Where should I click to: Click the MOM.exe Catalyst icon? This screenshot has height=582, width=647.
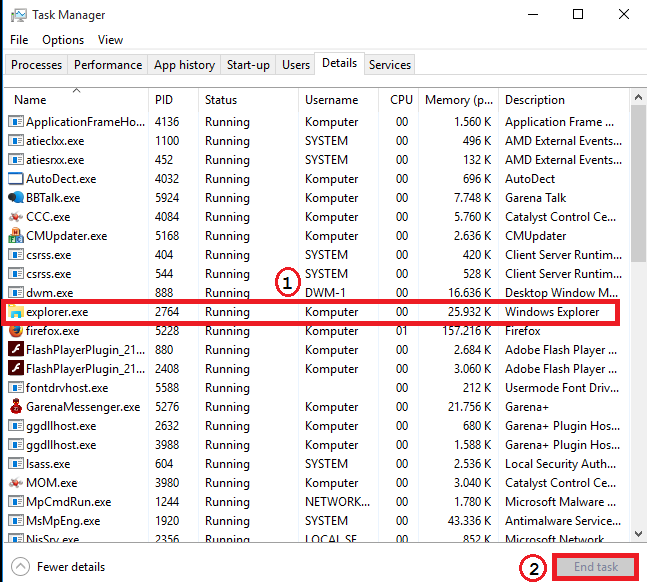16,483
